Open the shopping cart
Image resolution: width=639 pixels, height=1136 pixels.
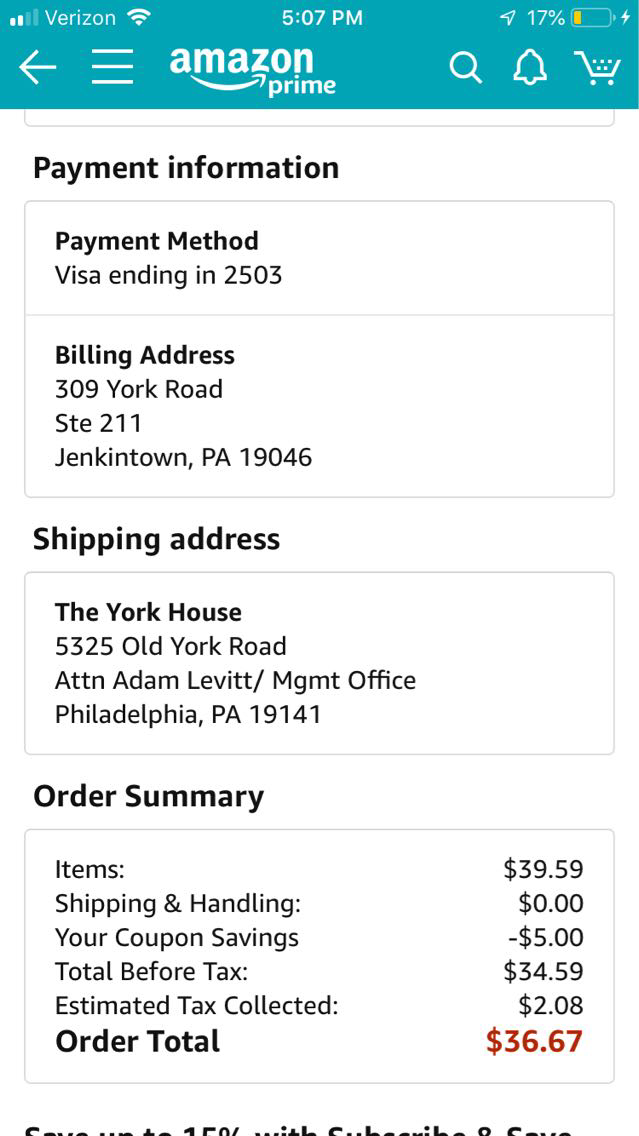coord(597,68)
